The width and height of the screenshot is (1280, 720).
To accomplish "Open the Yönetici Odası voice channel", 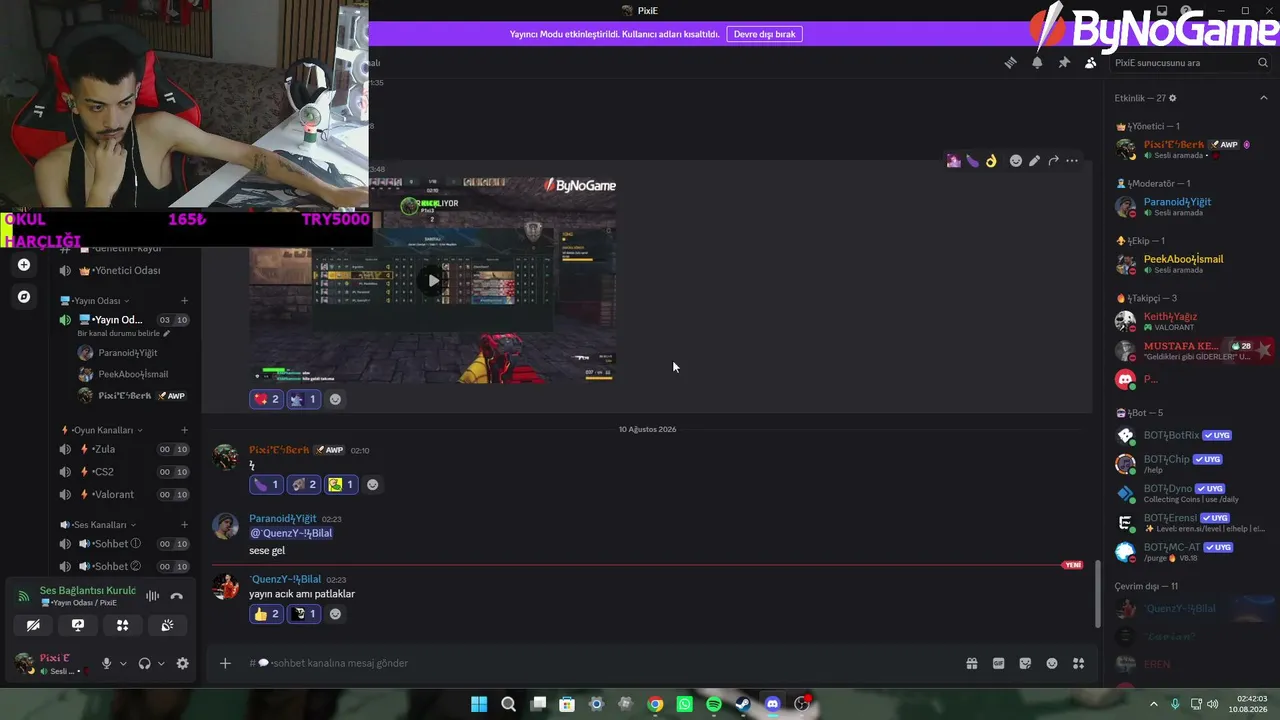I will point(124,271).
